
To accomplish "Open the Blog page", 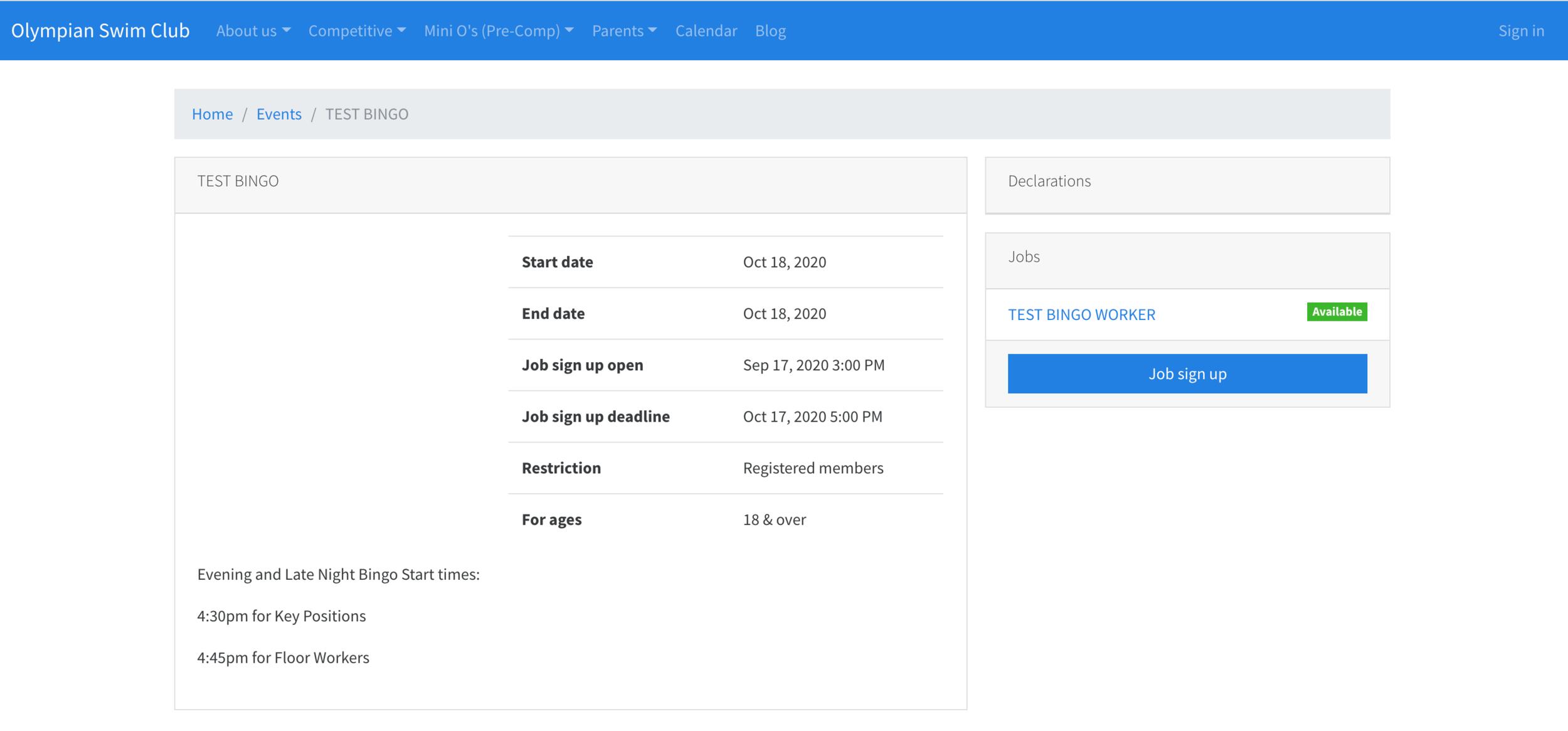I will [770, 31].
